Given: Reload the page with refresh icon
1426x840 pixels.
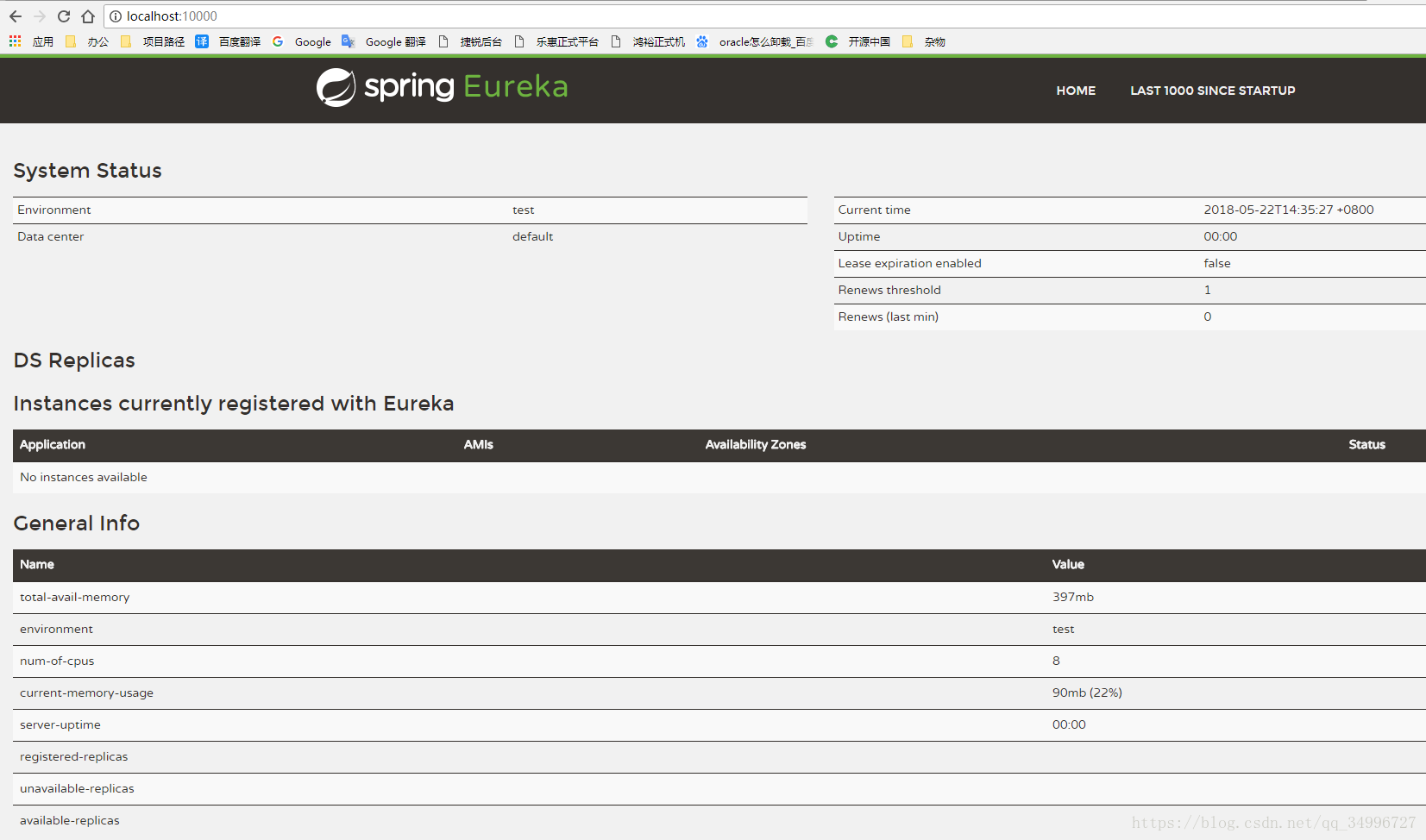Looking at the screenshot, I should (x=64, y=16).
